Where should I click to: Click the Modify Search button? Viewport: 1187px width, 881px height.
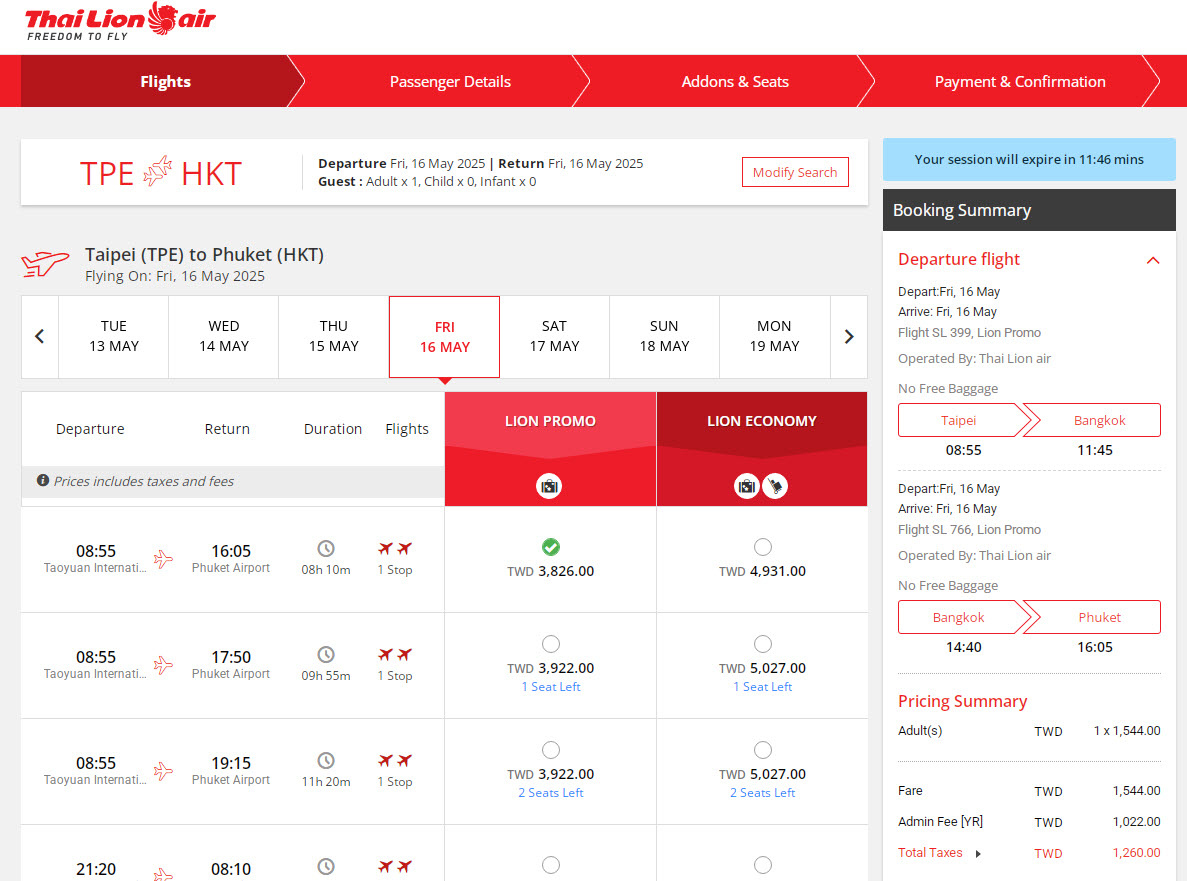[795, 172]
